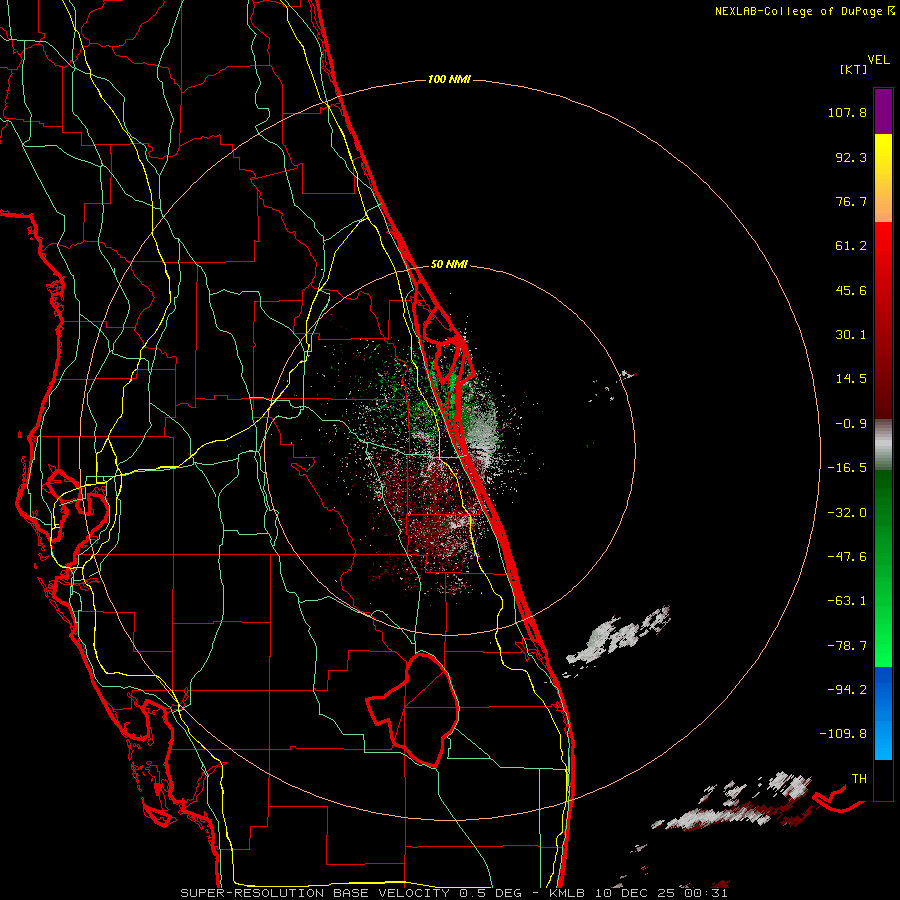Select the 76.7 velocity value
The image size is (900, 900).
pyautogui.click(x=851, y=201)
